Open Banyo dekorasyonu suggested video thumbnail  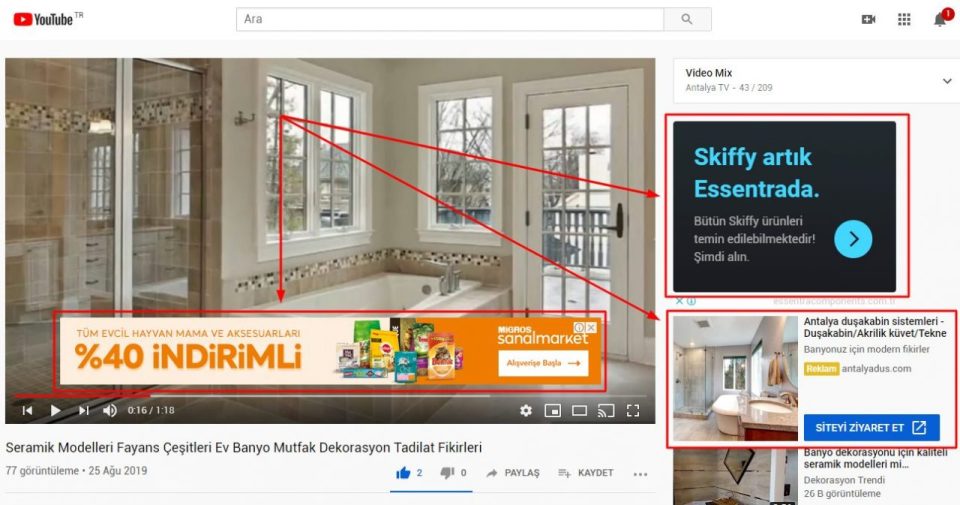[735, 477]
